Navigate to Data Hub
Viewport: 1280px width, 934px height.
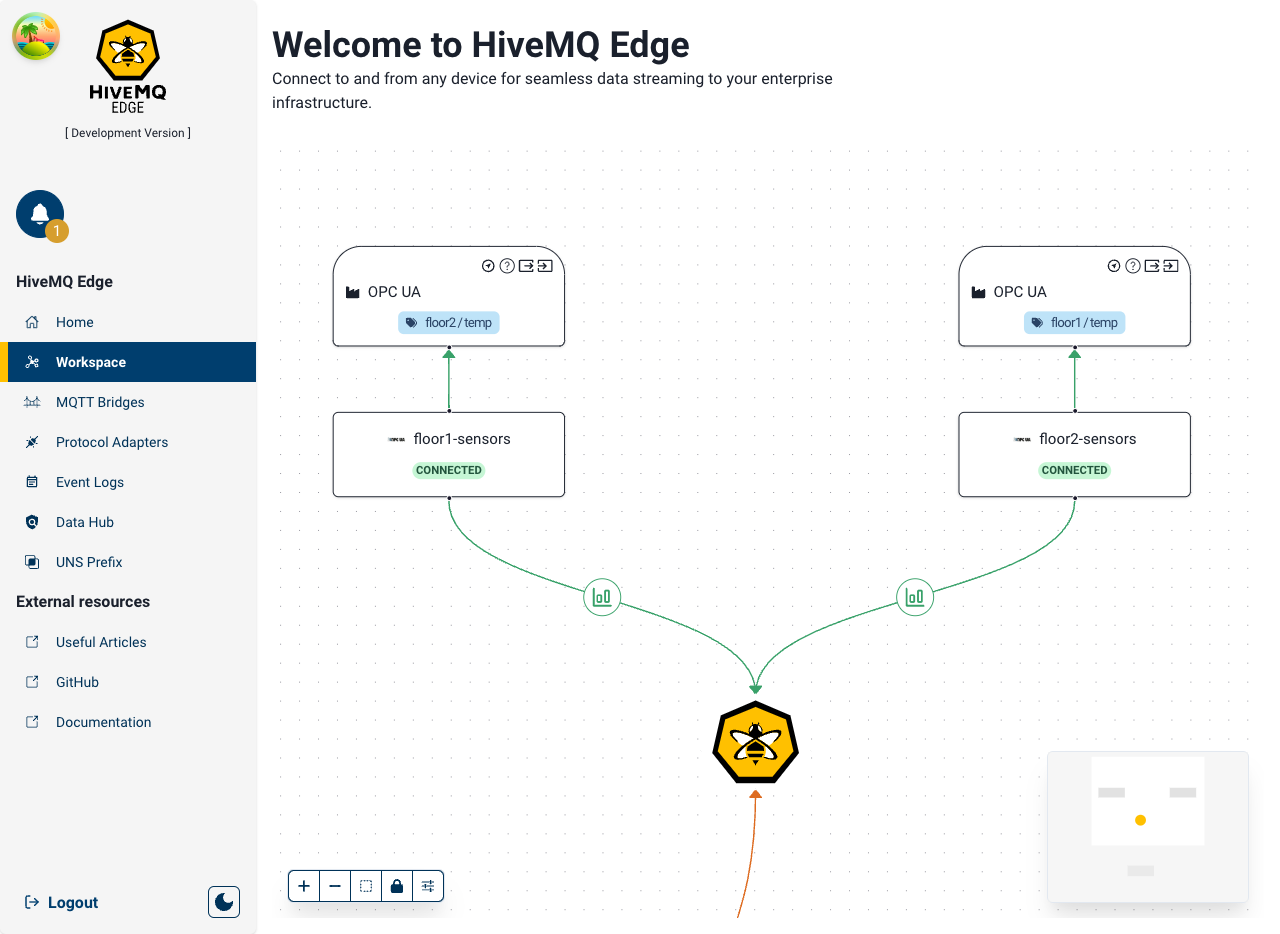point(128,522)
